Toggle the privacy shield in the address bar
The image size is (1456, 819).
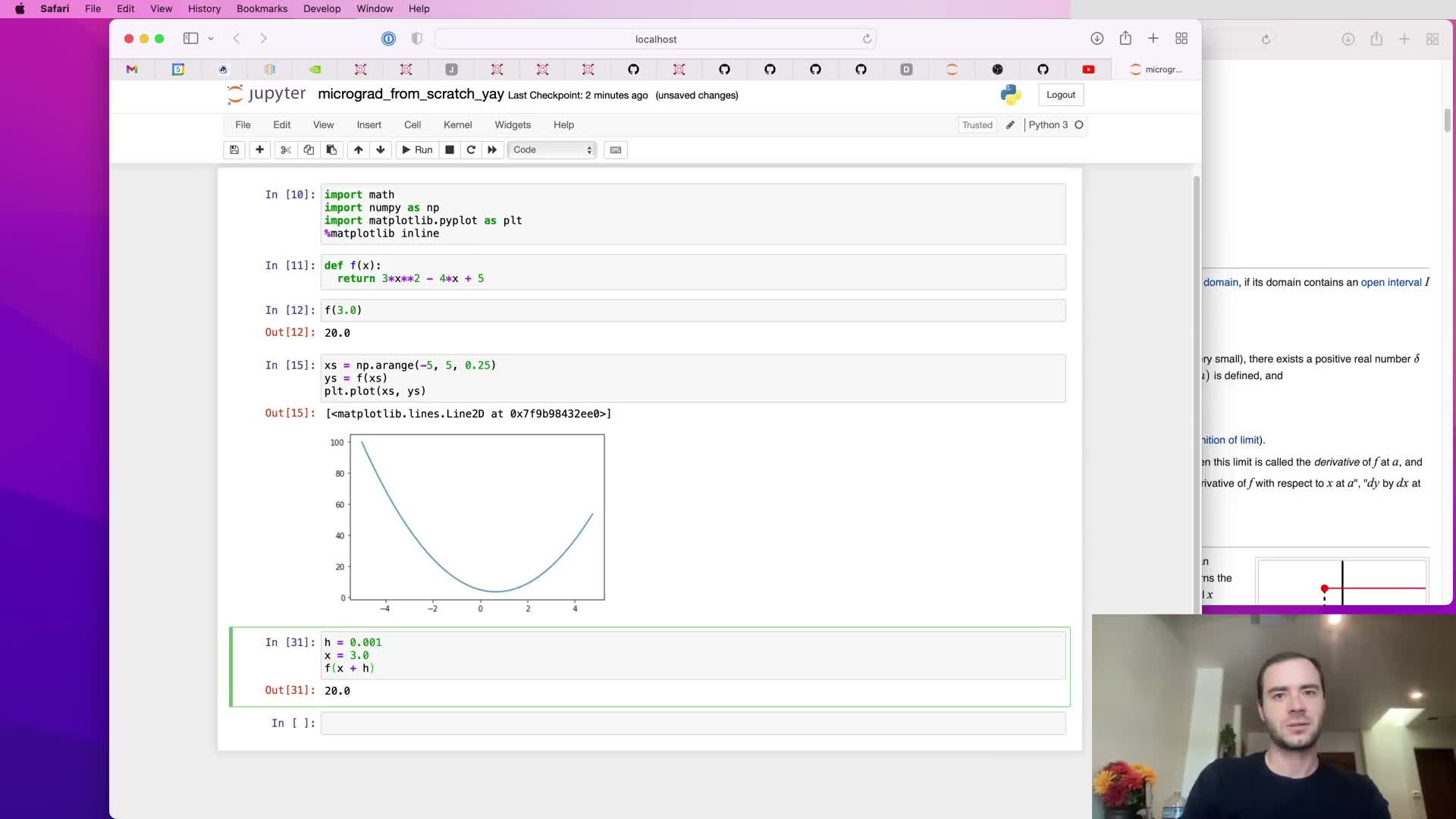point(416,39)
